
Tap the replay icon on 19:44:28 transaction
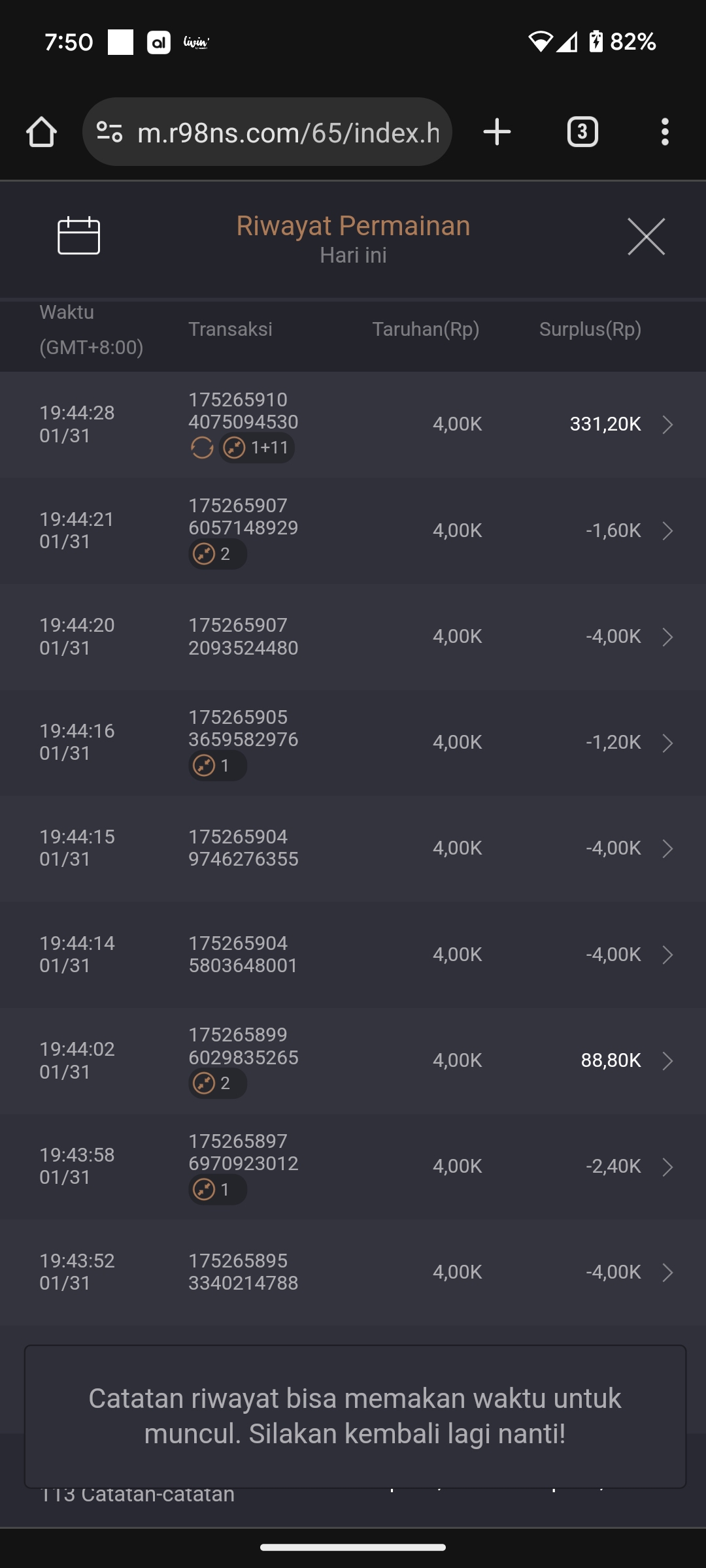point(202,448)
